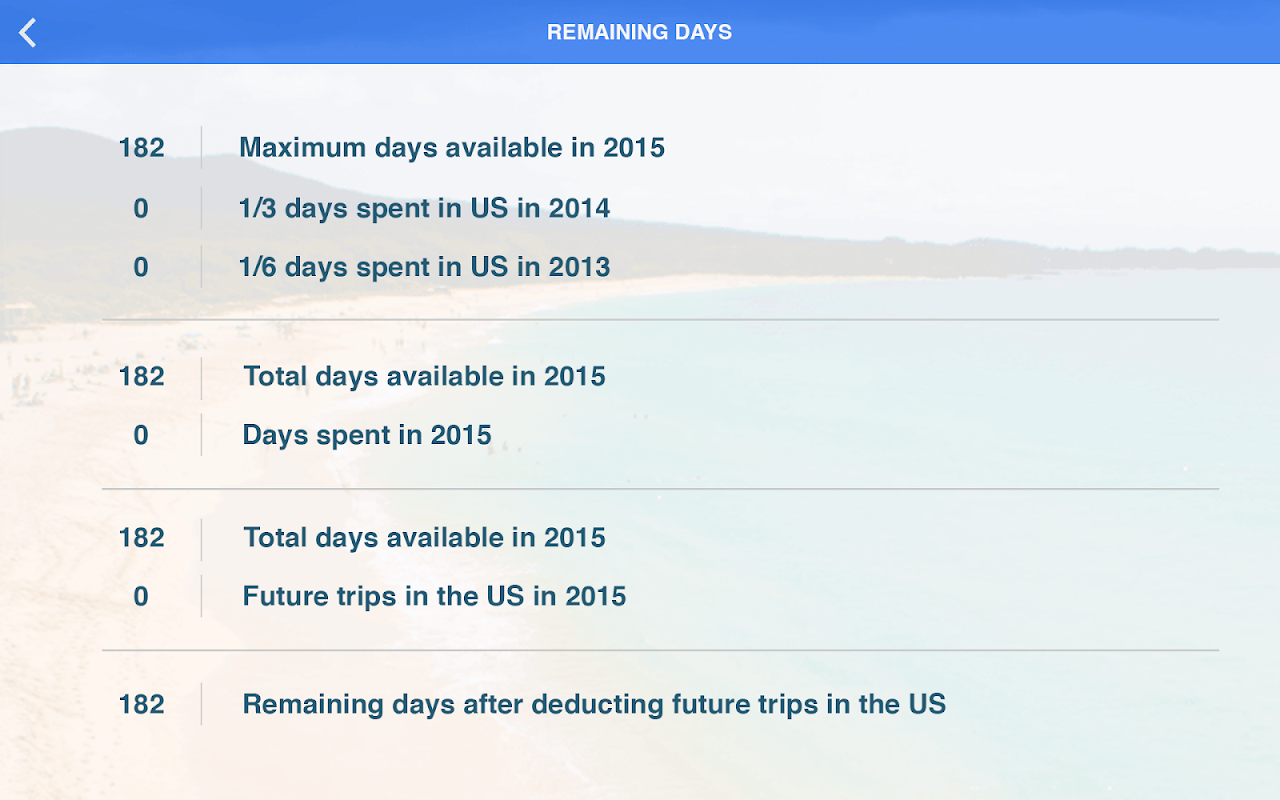Screen dimensions: 1280x800
Task: Click the divider line above the Remaining days row
Action: [x=660, y=650]
